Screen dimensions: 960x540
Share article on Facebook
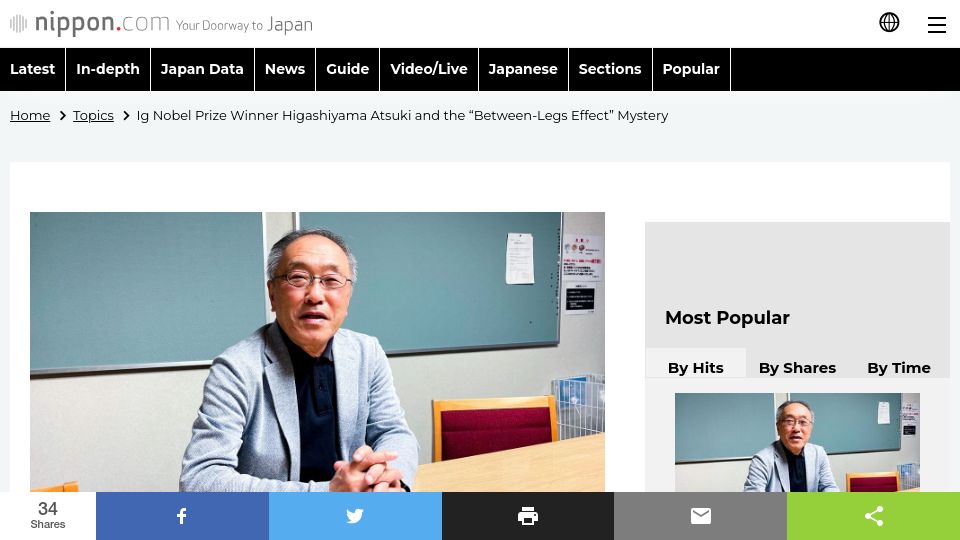(x=182, y=516)
